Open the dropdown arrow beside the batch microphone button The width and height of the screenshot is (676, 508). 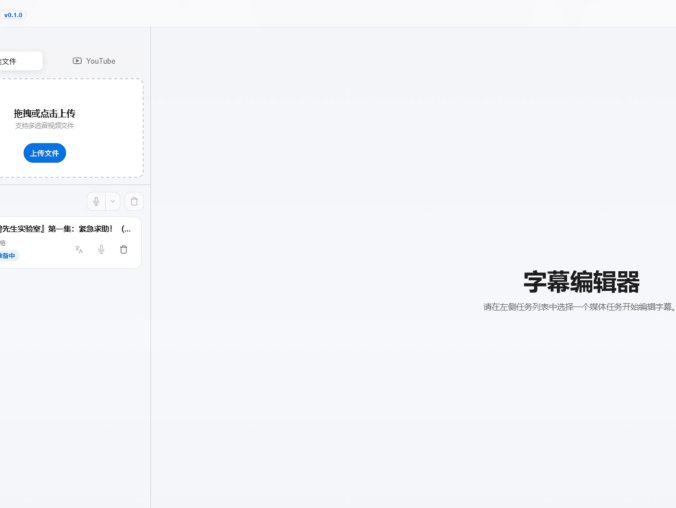click(x=113, y=201)
